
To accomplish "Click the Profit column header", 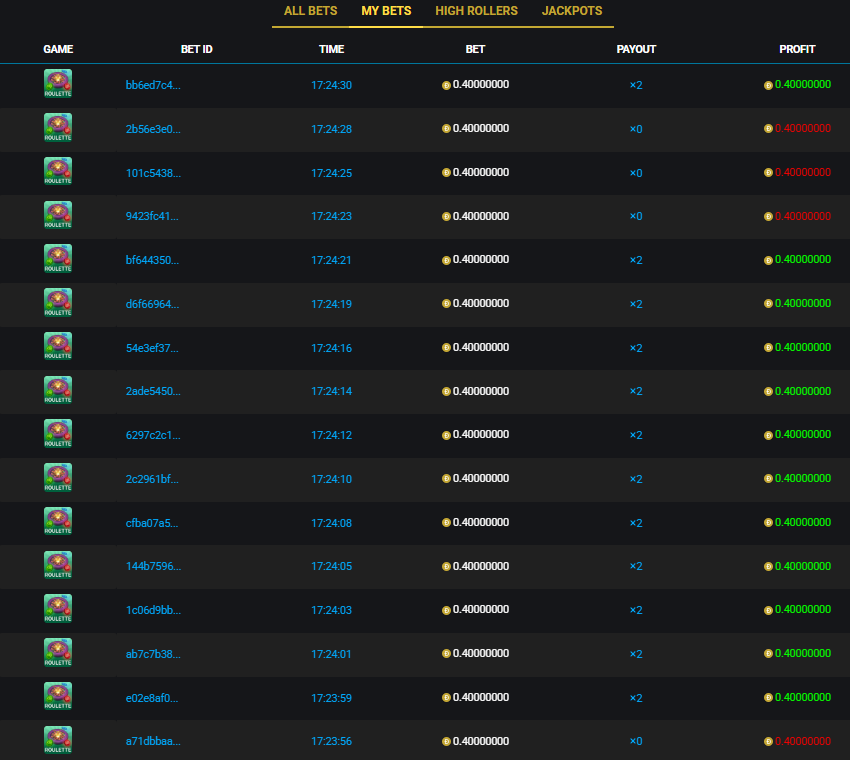I will [797, 49].
